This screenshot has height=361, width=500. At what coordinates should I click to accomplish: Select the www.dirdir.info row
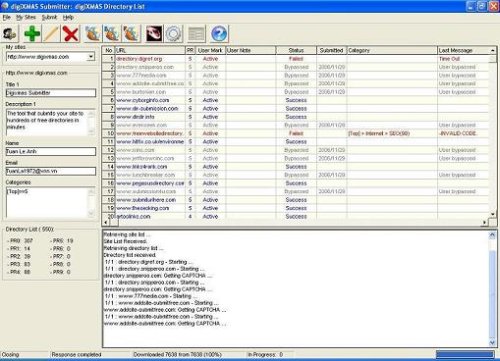point(296,117)
